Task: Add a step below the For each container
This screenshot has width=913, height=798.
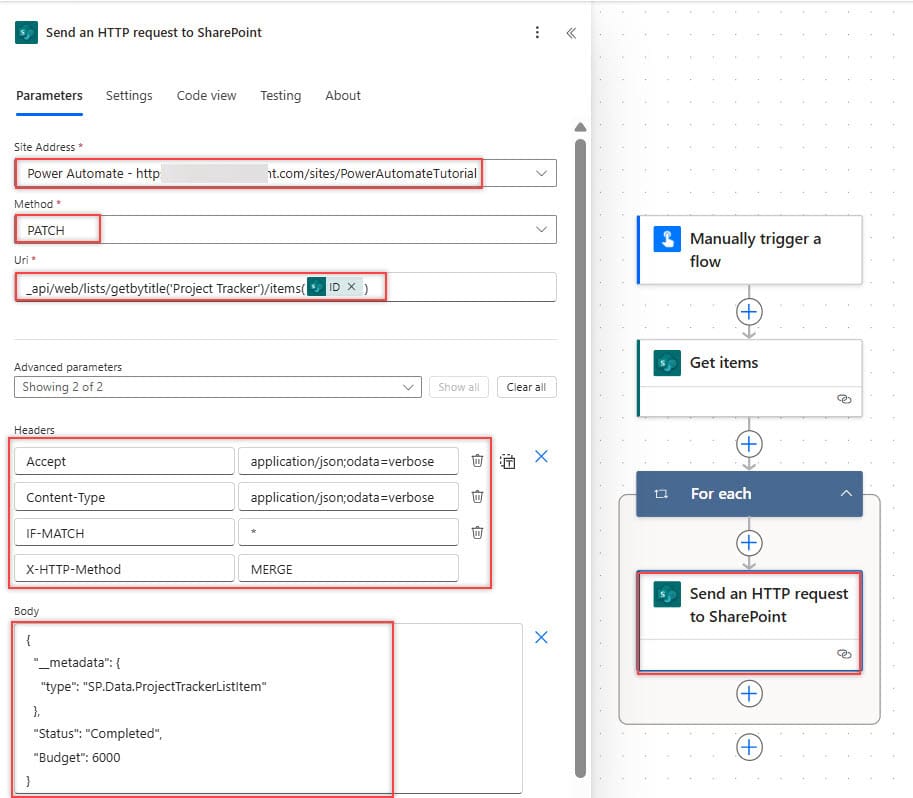Action: click(x=749, y=747)
